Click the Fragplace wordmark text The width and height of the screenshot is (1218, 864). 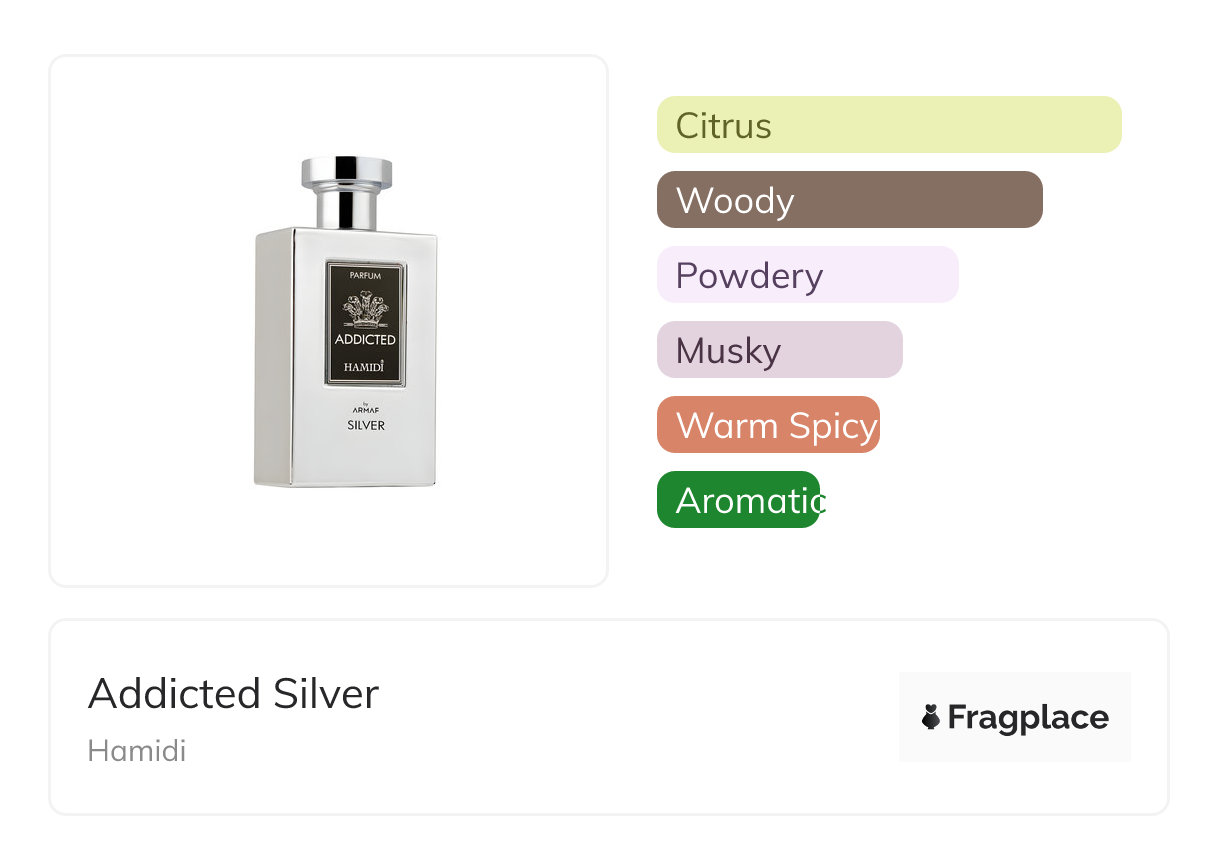(x=1027, y=717)
